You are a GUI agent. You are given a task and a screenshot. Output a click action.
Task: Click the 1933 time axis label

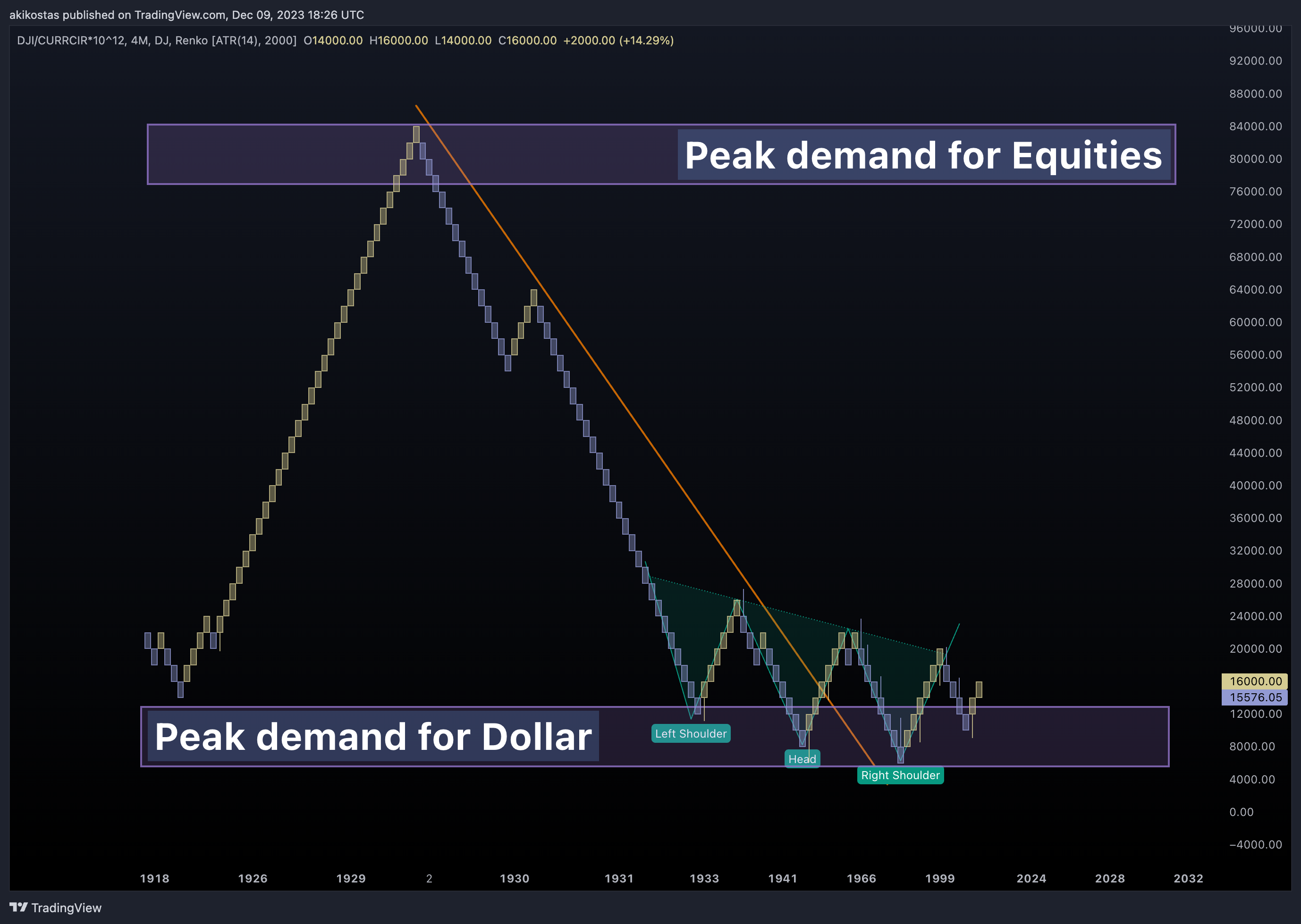click(x=705, y=879)
